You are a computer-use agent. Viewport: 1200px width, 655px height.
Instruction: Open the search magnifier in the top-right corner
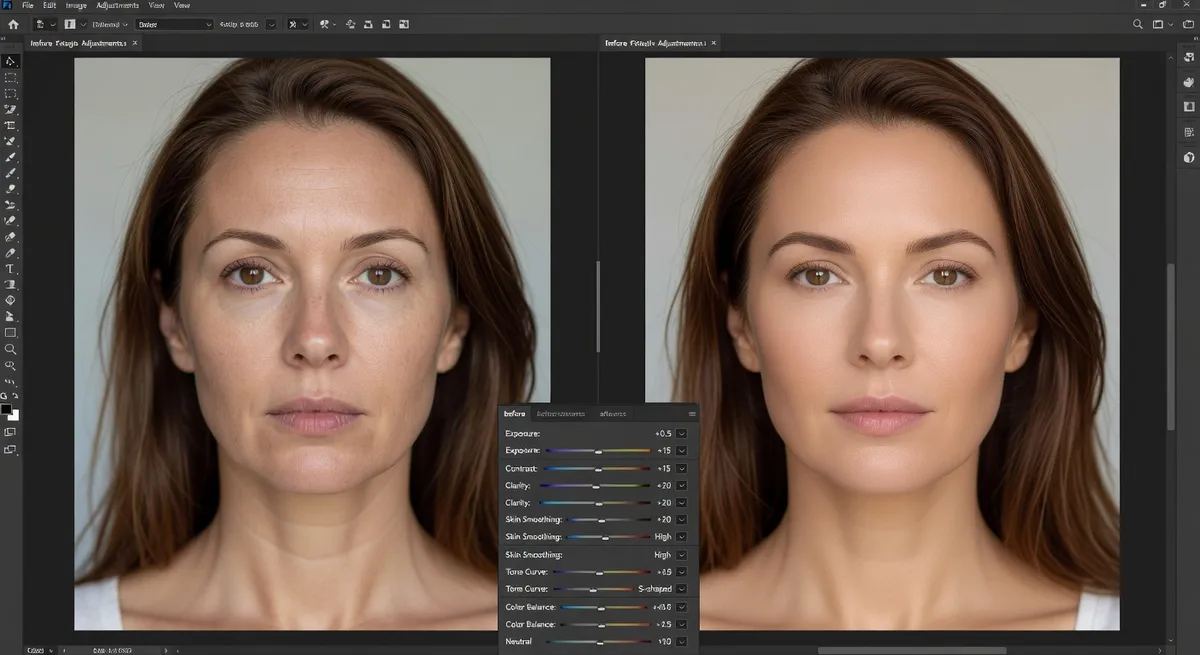point(1139,24)
